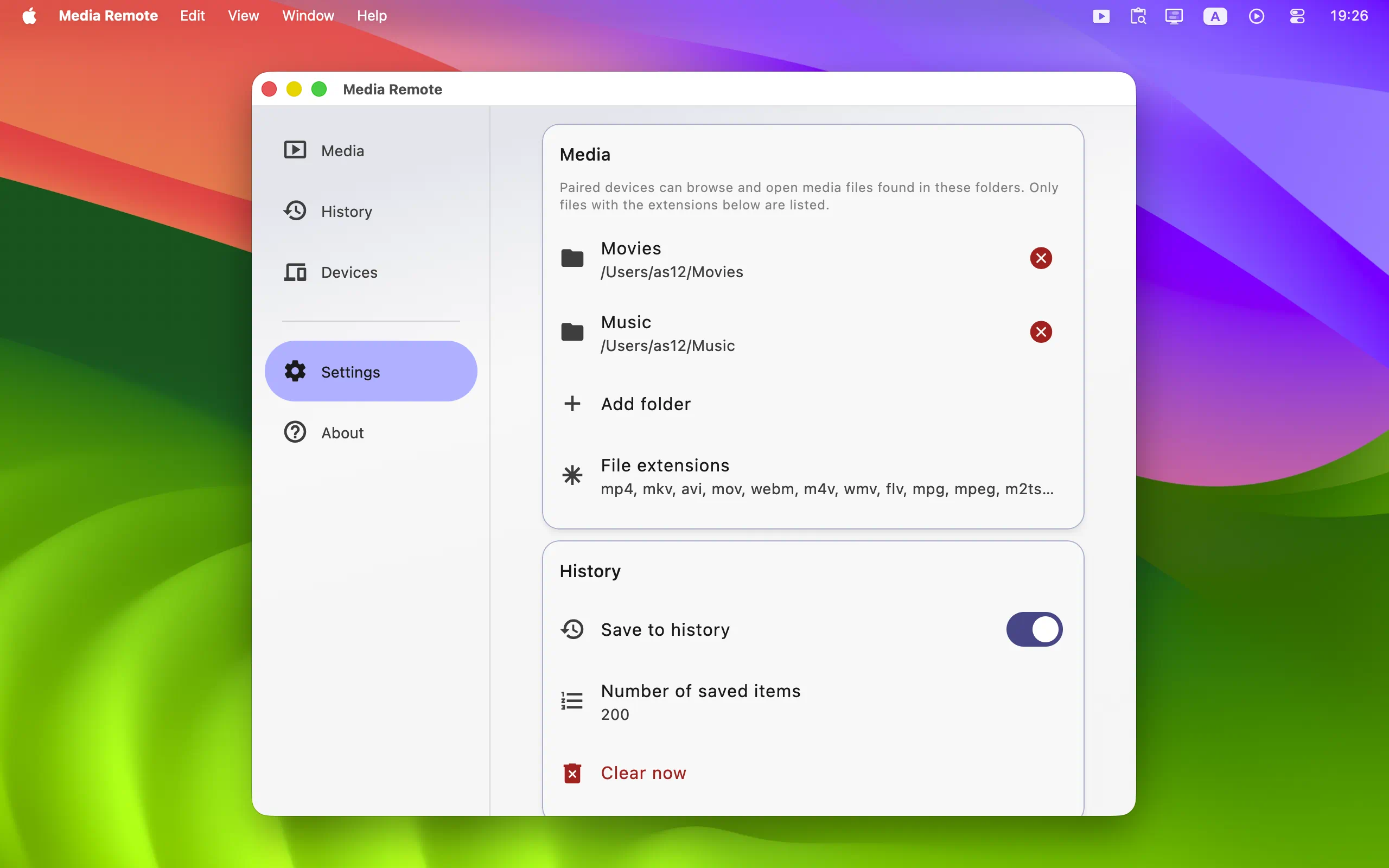Open the Apple menu
Screen dimensions: 1389x868
click(29, 16)
